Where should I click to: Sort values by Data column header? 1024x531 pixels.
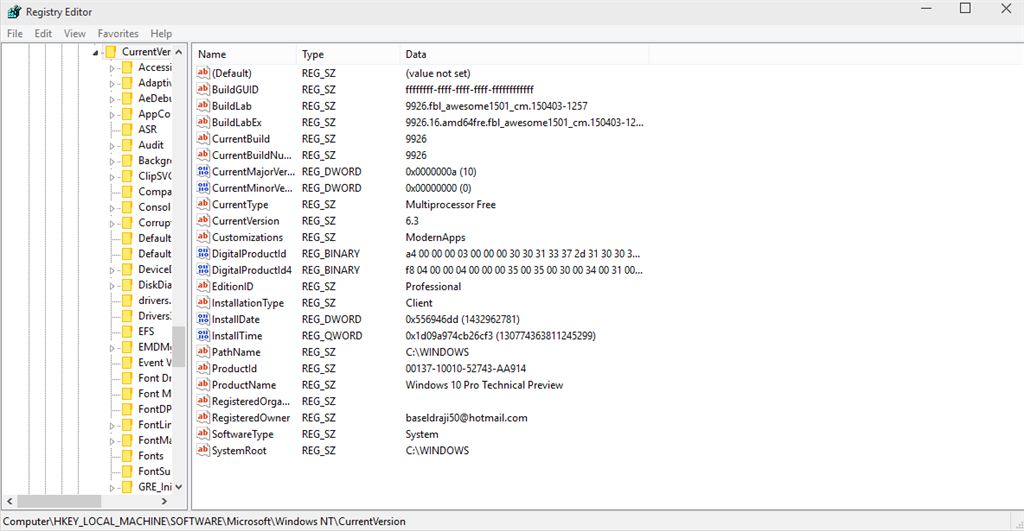(x=524, y=54)
